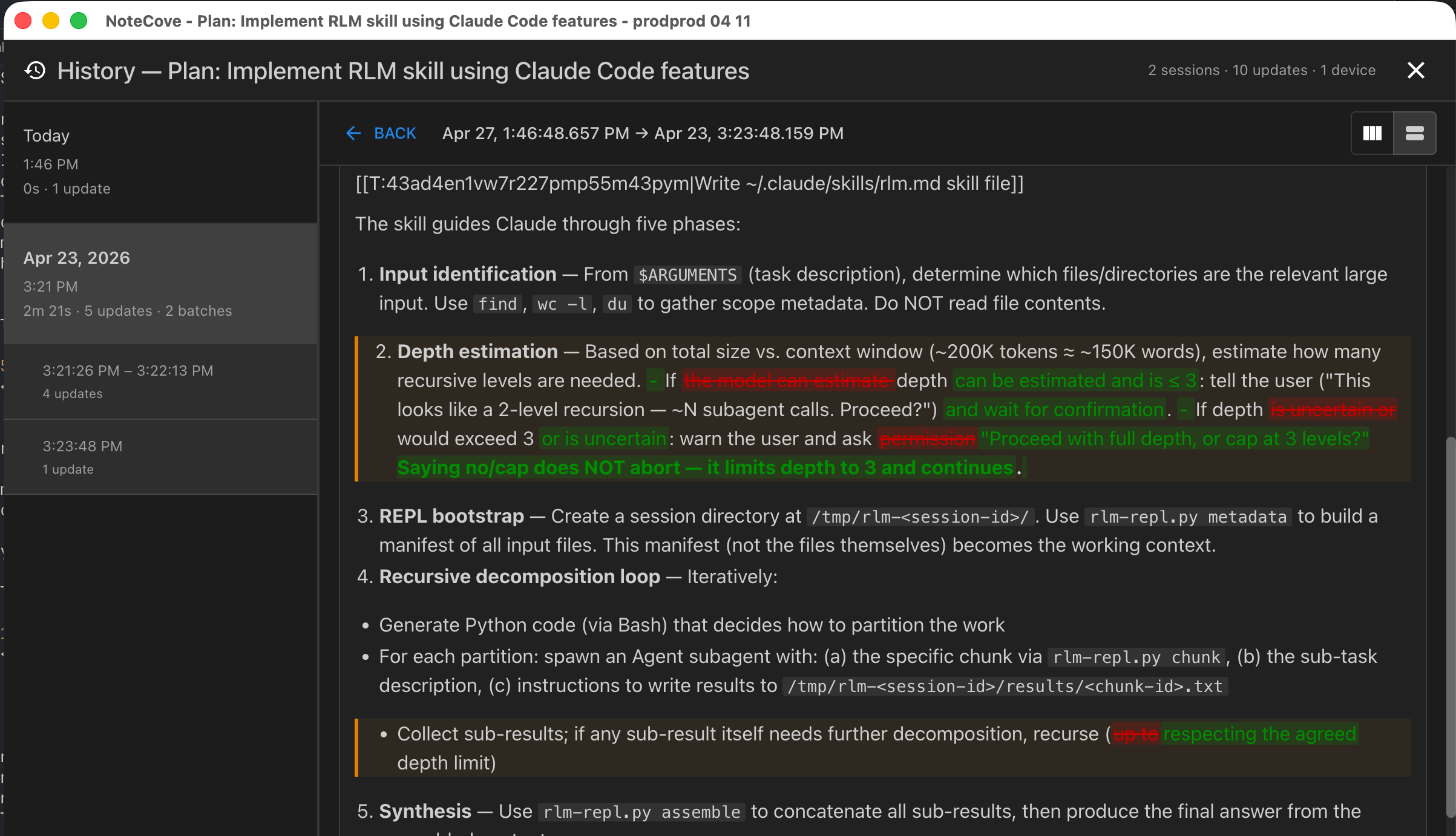Click the 'rlm-repl.py metadata' inline code
This screenshot has height=836, width=1456.
1188,517
